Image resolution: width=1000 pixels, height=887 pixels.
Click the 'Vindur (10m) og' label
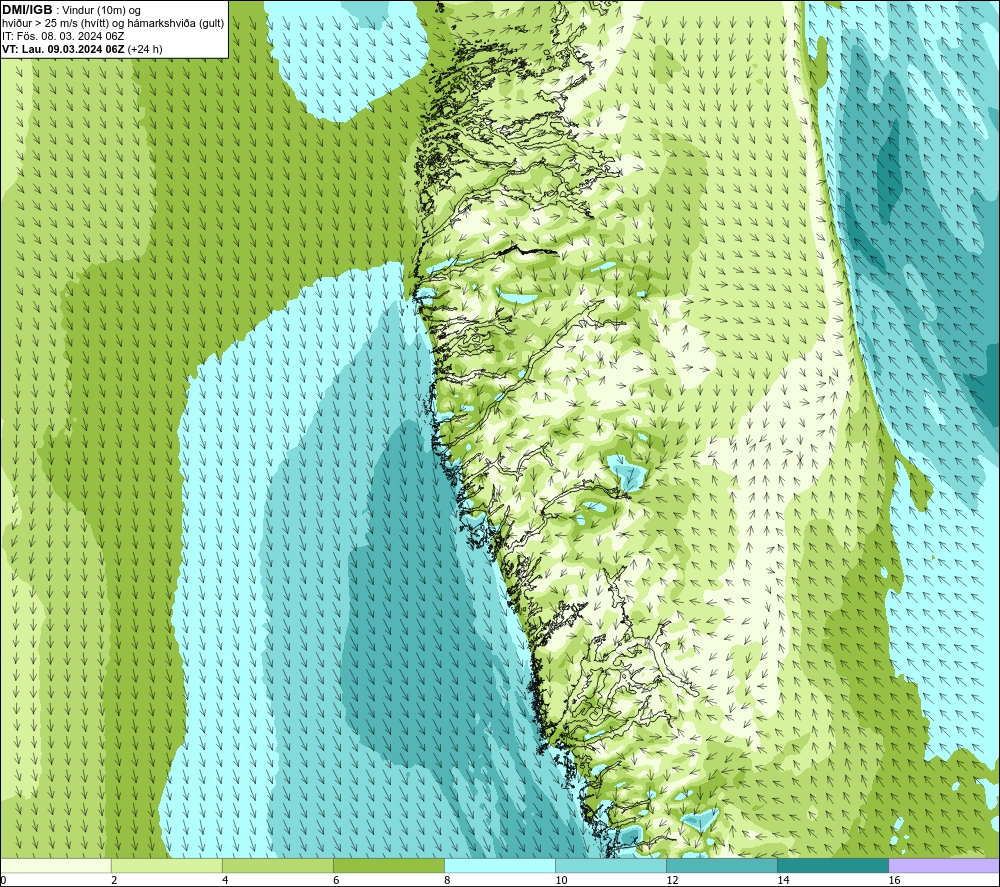102,10
